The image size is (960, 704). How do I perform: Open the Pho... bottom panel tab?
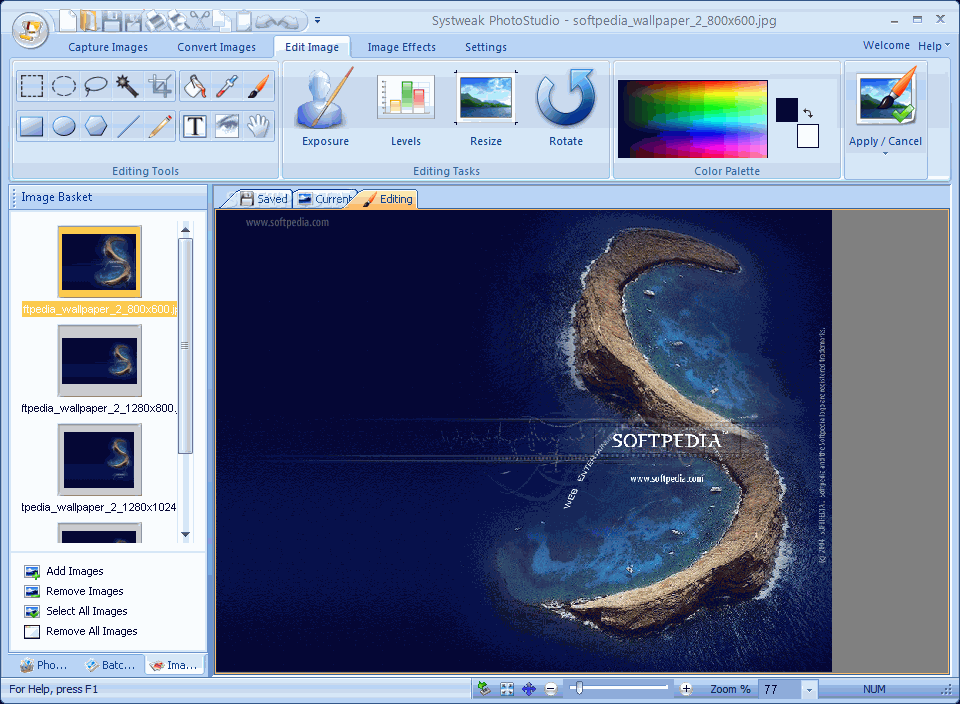(43, 665)
